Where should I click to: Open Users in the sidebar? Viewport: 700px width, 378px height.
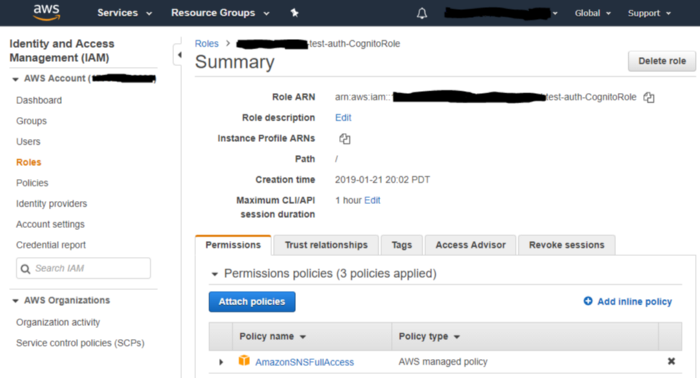point(28,141)
